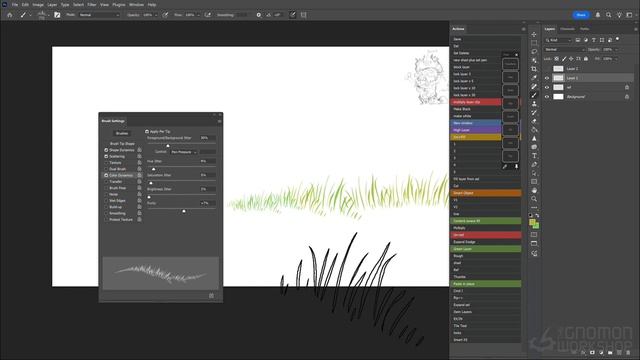Select the Type tool

point(534,156)
